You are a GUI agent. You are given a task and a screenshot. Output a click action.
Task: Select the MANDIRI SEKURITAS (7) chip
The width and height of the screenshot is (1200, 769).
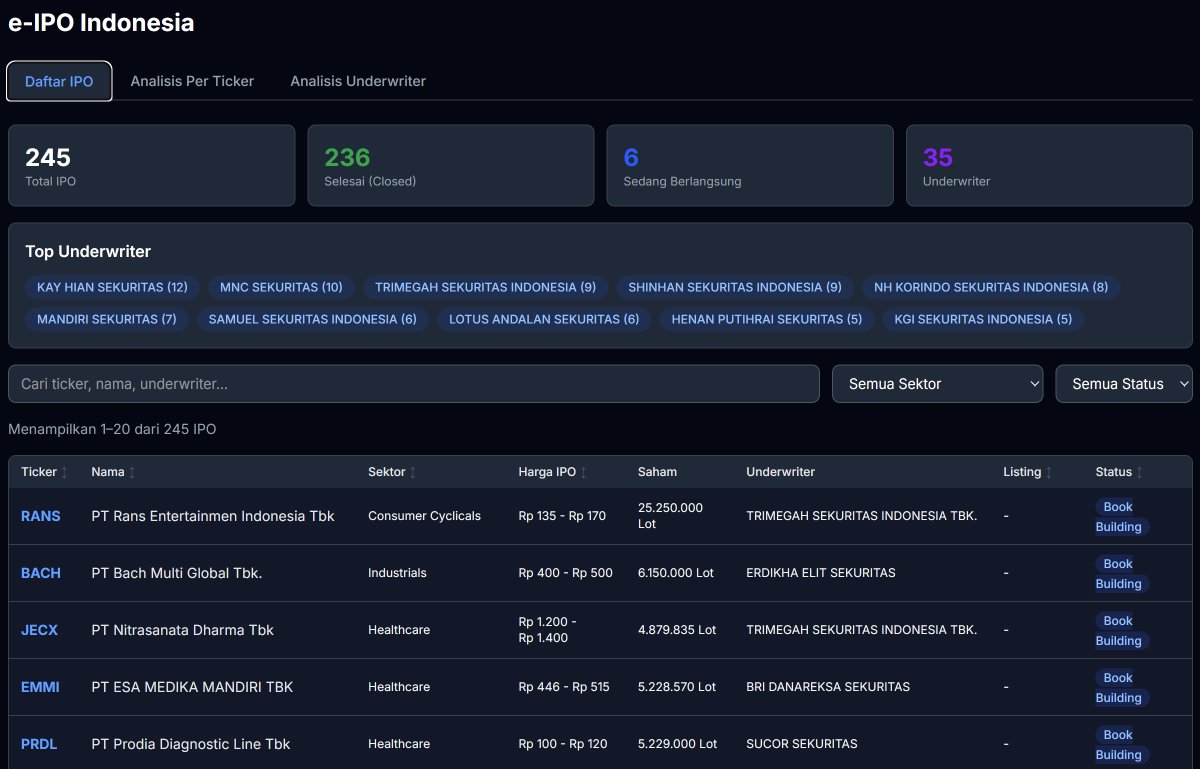click(x=107, y=319)
